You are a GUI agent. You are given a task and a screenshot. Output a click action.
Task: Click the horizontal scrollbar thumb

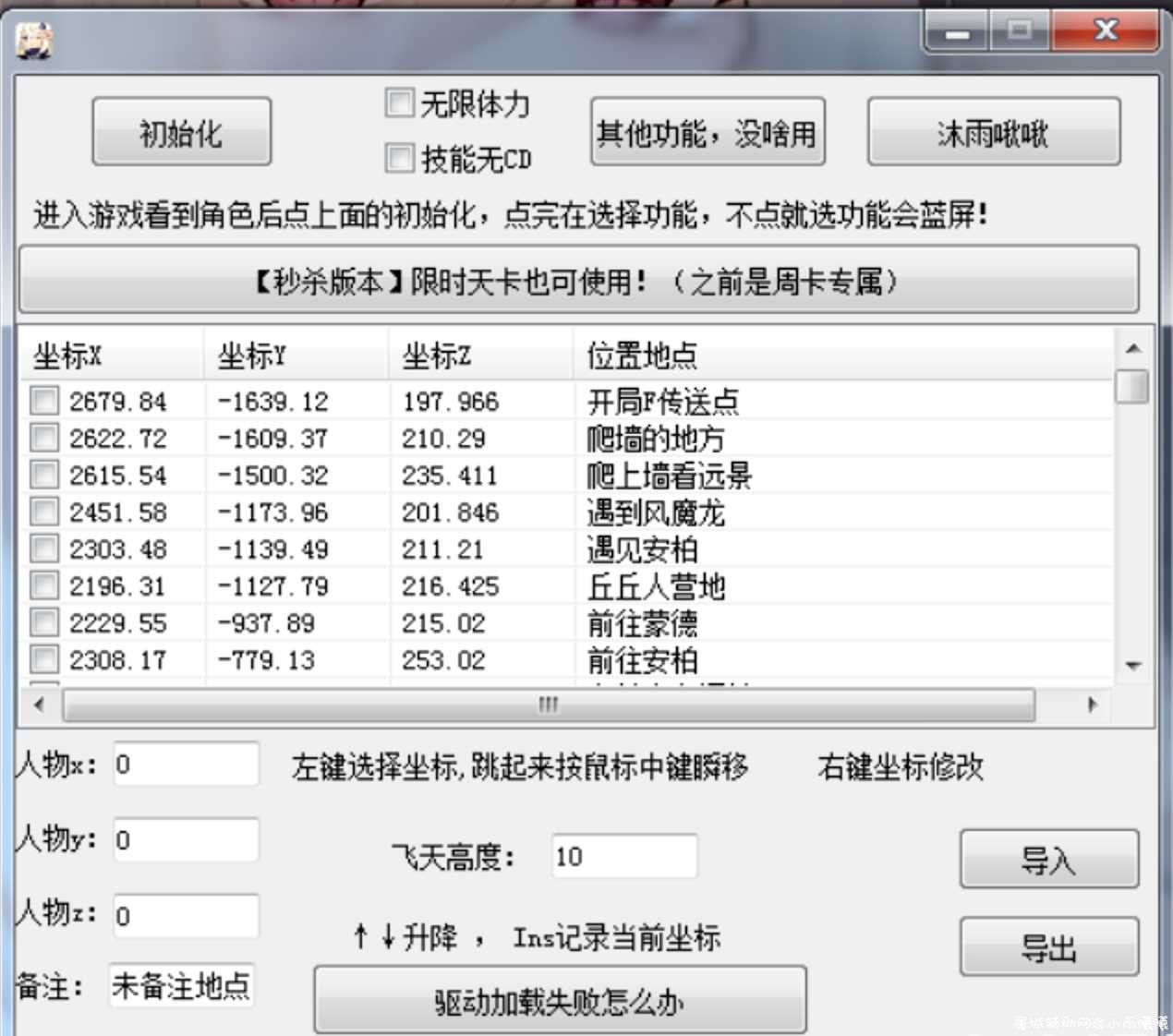point(549,705)
